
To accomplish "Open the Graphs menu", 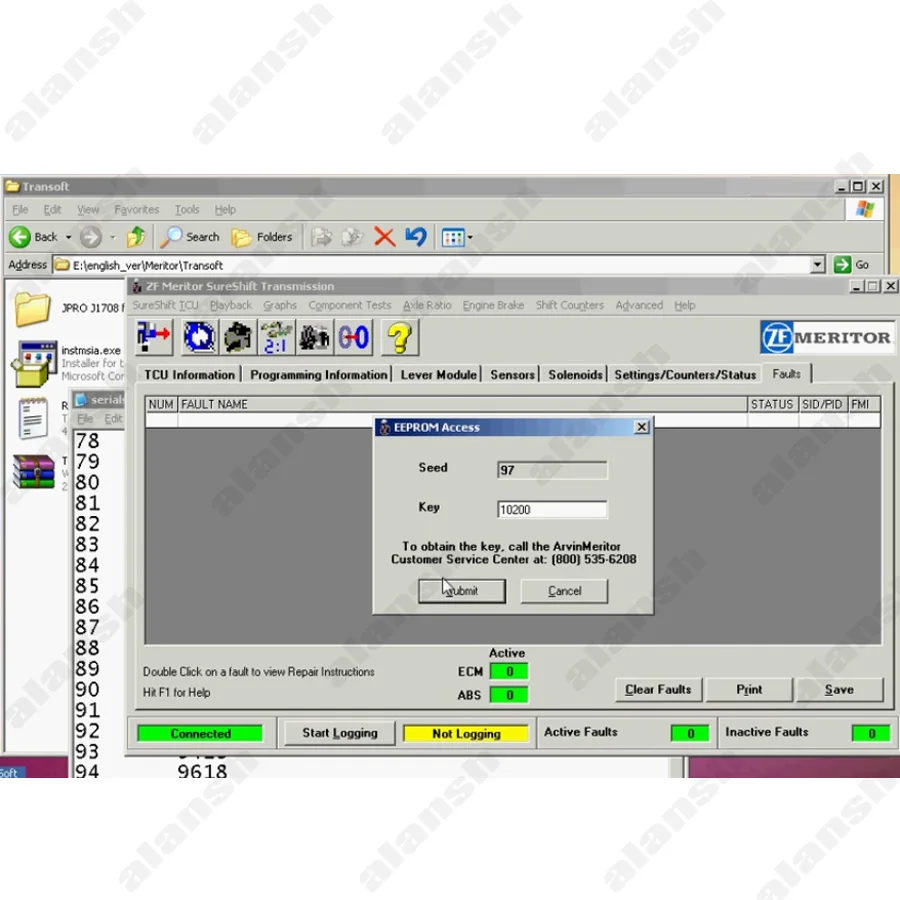I will pos(280,305).
